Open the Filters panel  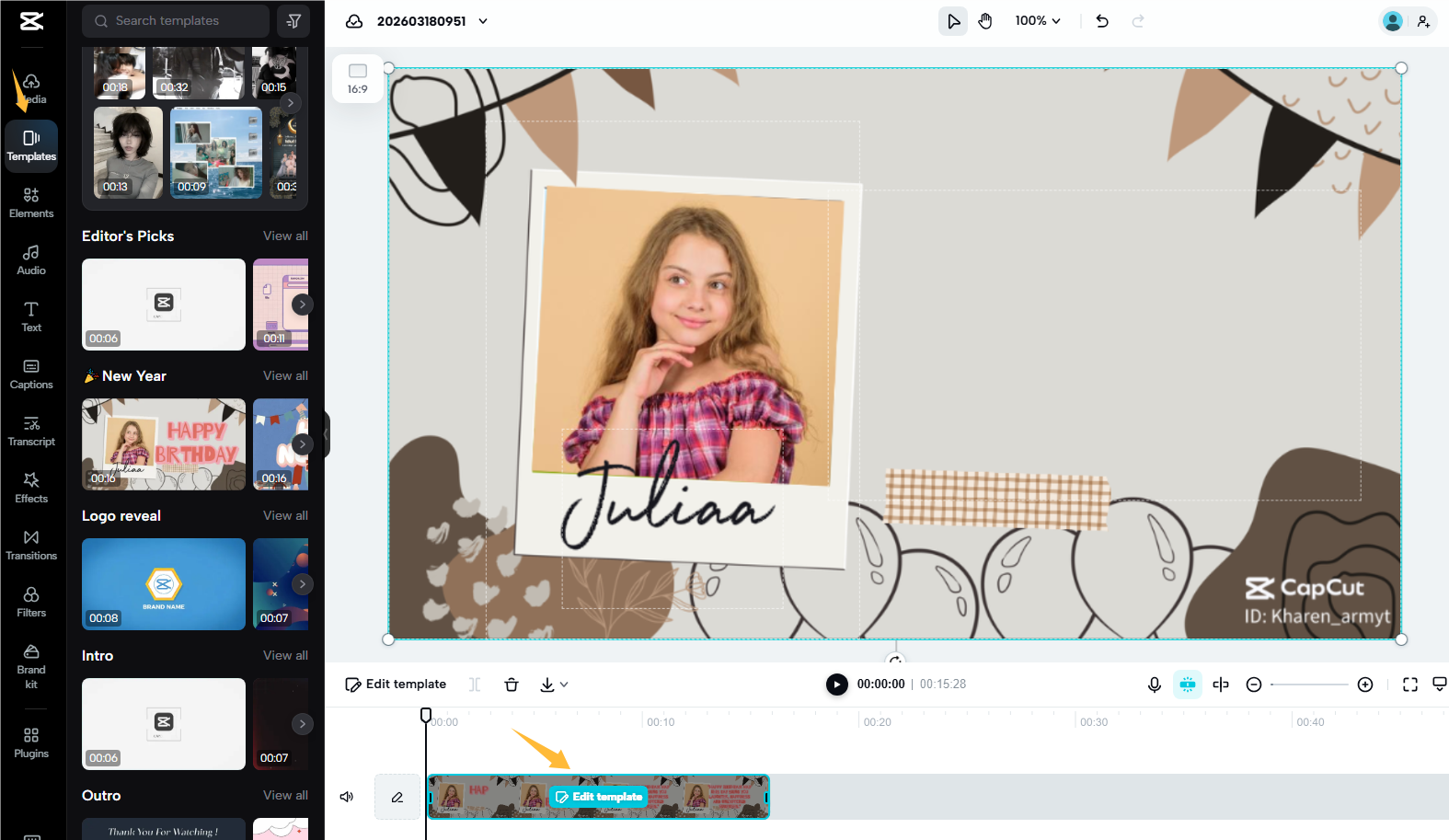(31, 603)
